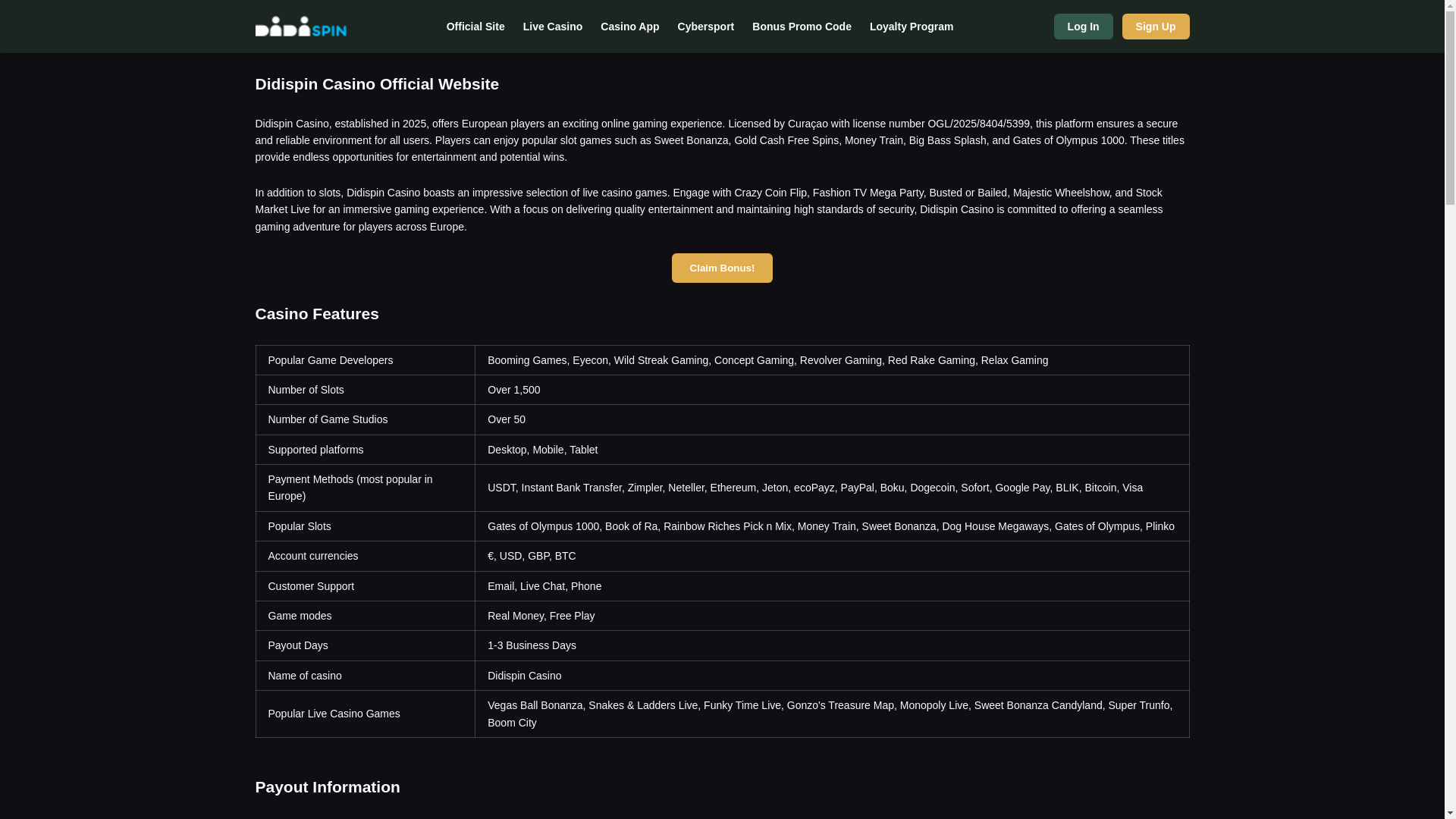
Task: Click the 'Customer Support' cell
Action: click(366, 586)
